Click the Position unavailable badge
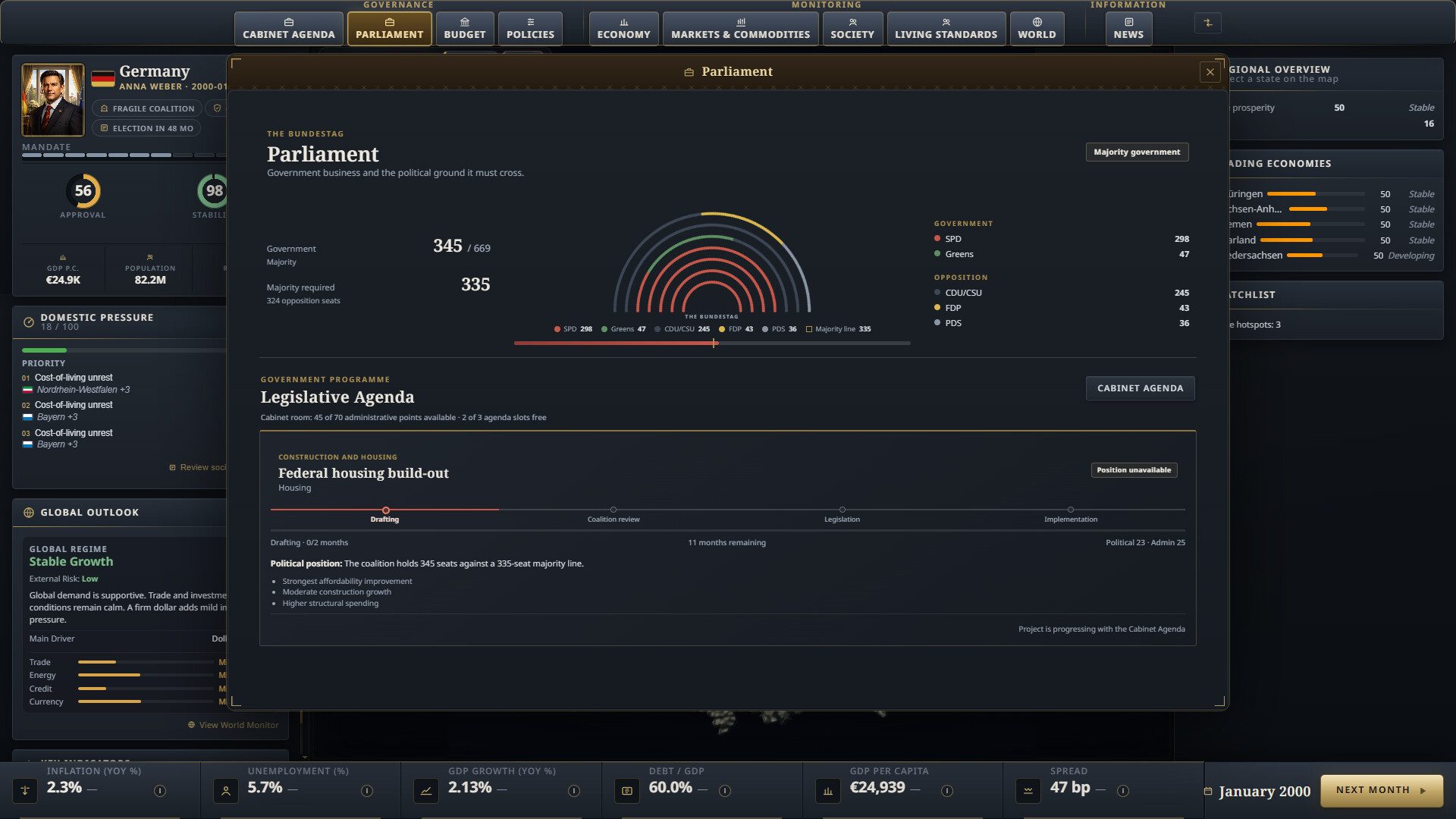The image size is (1456, 819). [x=1134, y=470]
